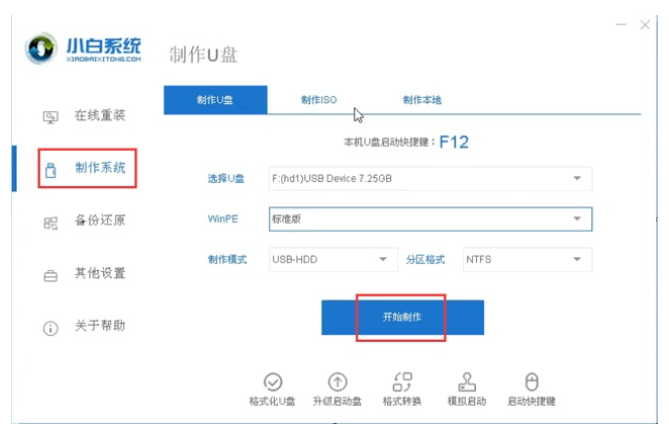This screenshot has height=432, width=669.
Task: Open the 启动快捷键 mouse icon
Action: [x=532, y=382]
